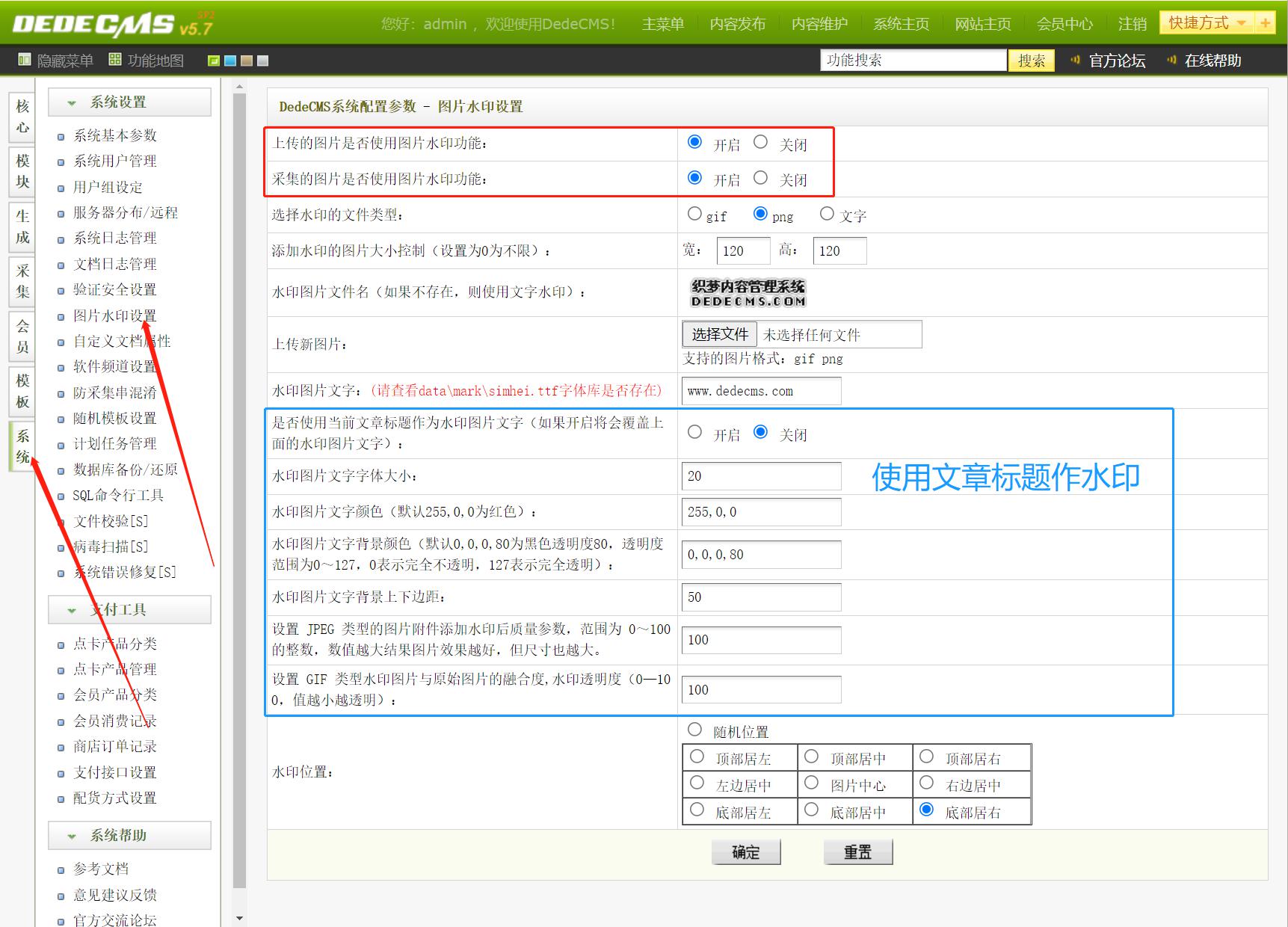Collapse the 系统帮助 menu section
The image size is (1288, 927).
(x=129, y=835)
